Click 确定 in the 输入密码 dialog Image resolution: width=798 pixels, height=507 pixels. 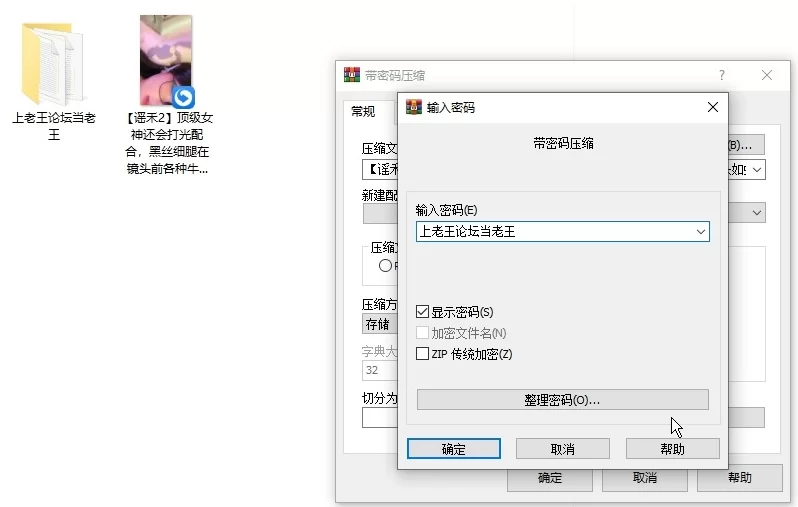453,448
